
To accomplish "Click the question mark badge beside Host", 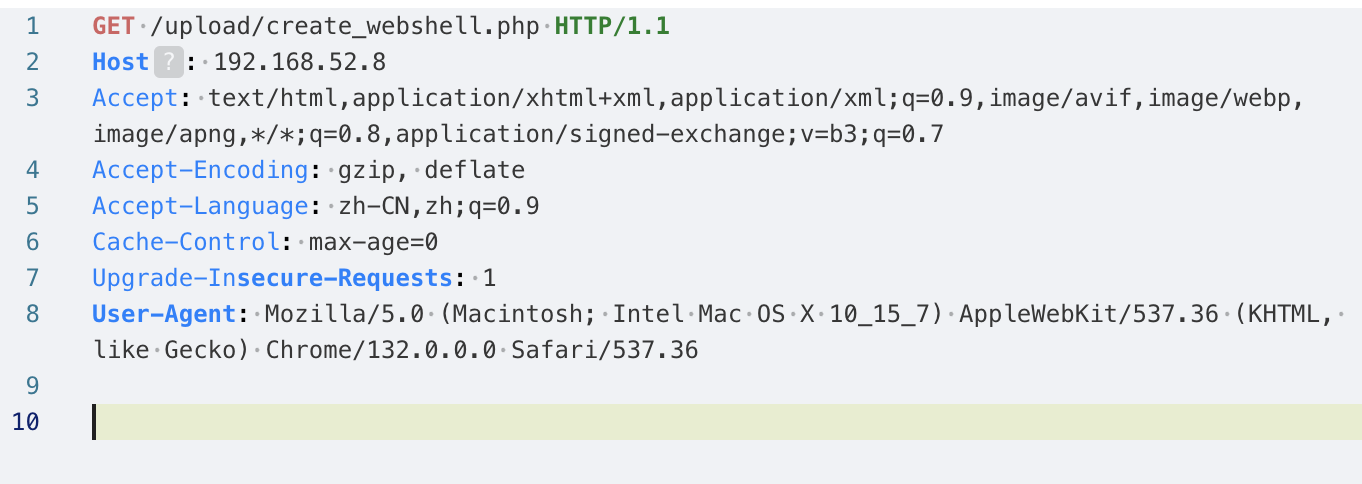I will pyautogui.click(x=168, y=62).
